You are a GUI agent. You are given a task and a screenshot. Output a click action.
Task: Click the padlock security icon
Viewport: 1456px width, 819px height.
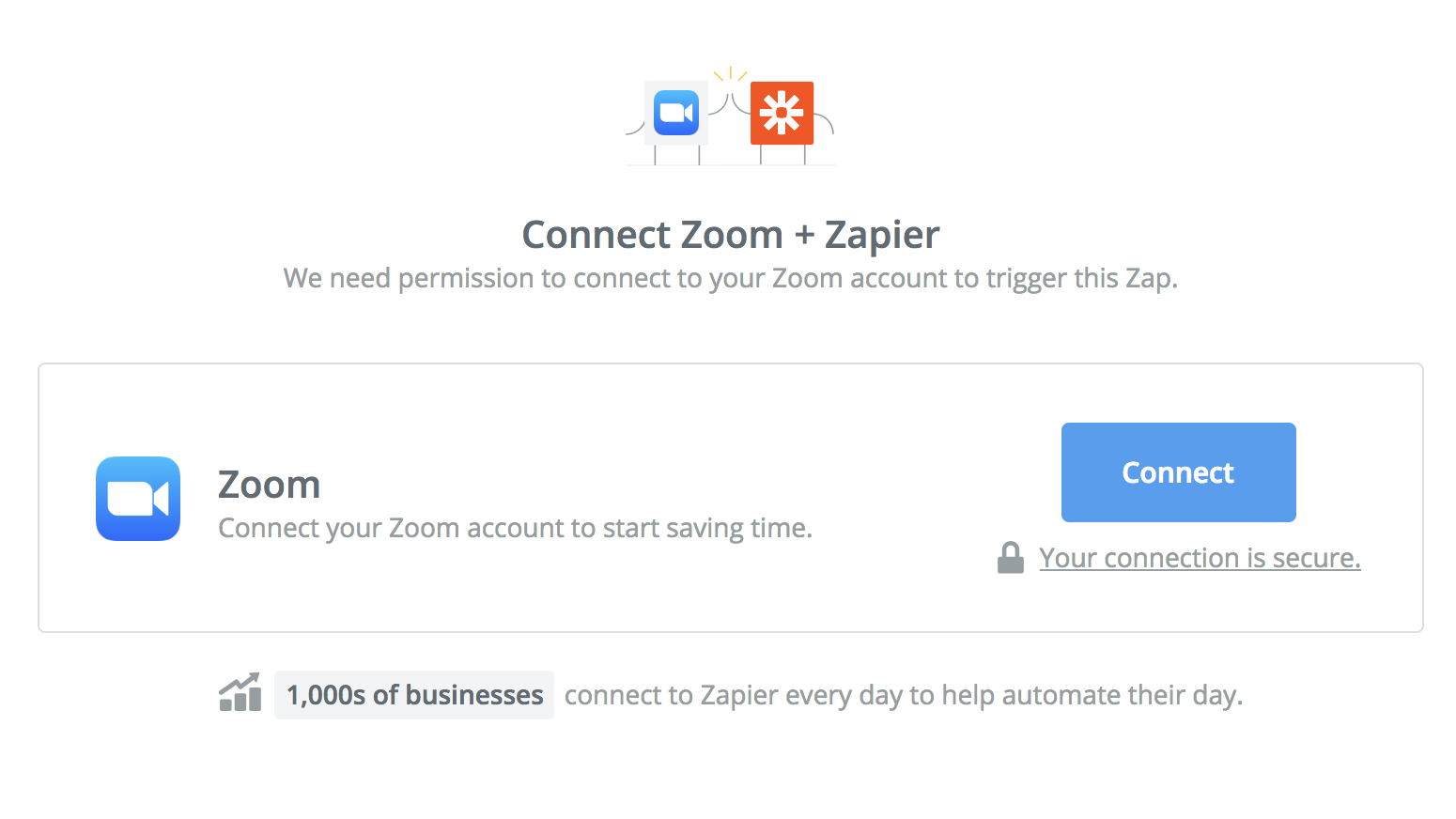1011,558
